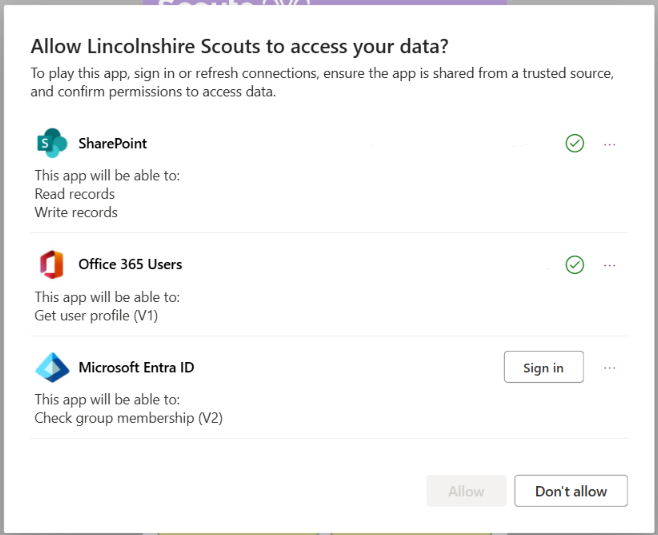Click the green checkmark beside SharePoint
Viewport: 658px width, 535px height.
point(574,144)
